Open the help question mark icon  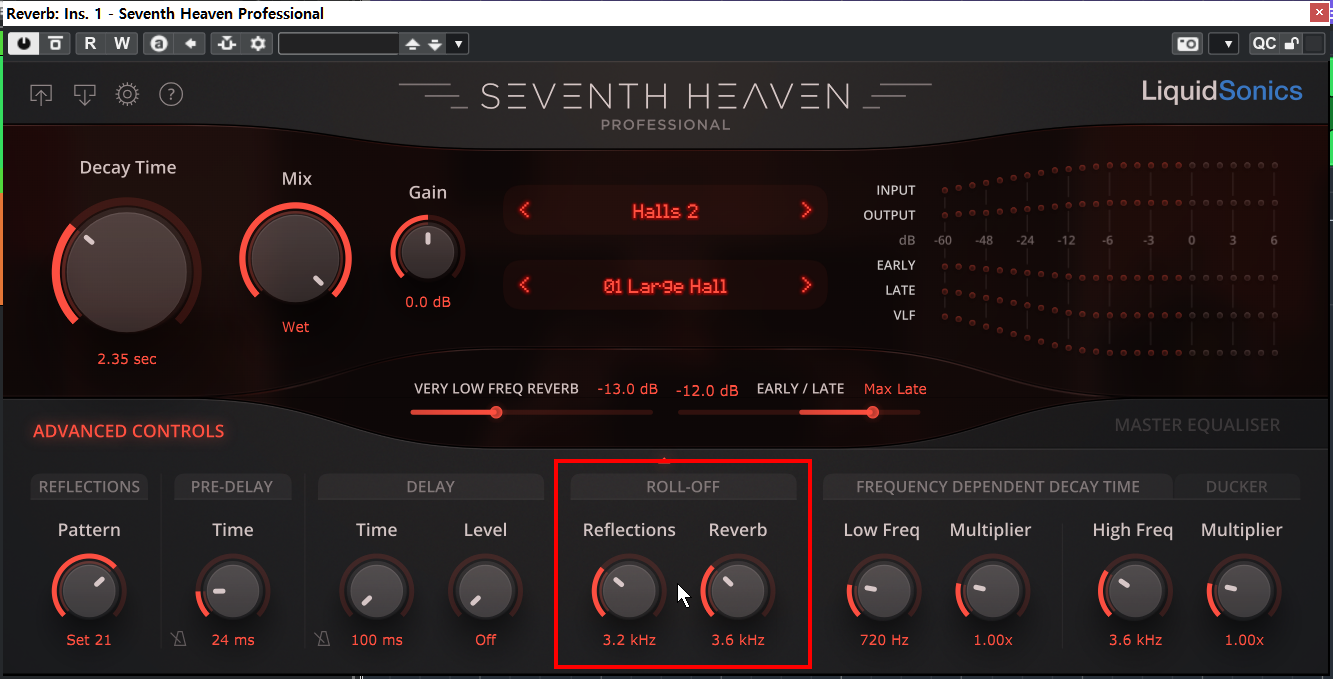[171, 95]
